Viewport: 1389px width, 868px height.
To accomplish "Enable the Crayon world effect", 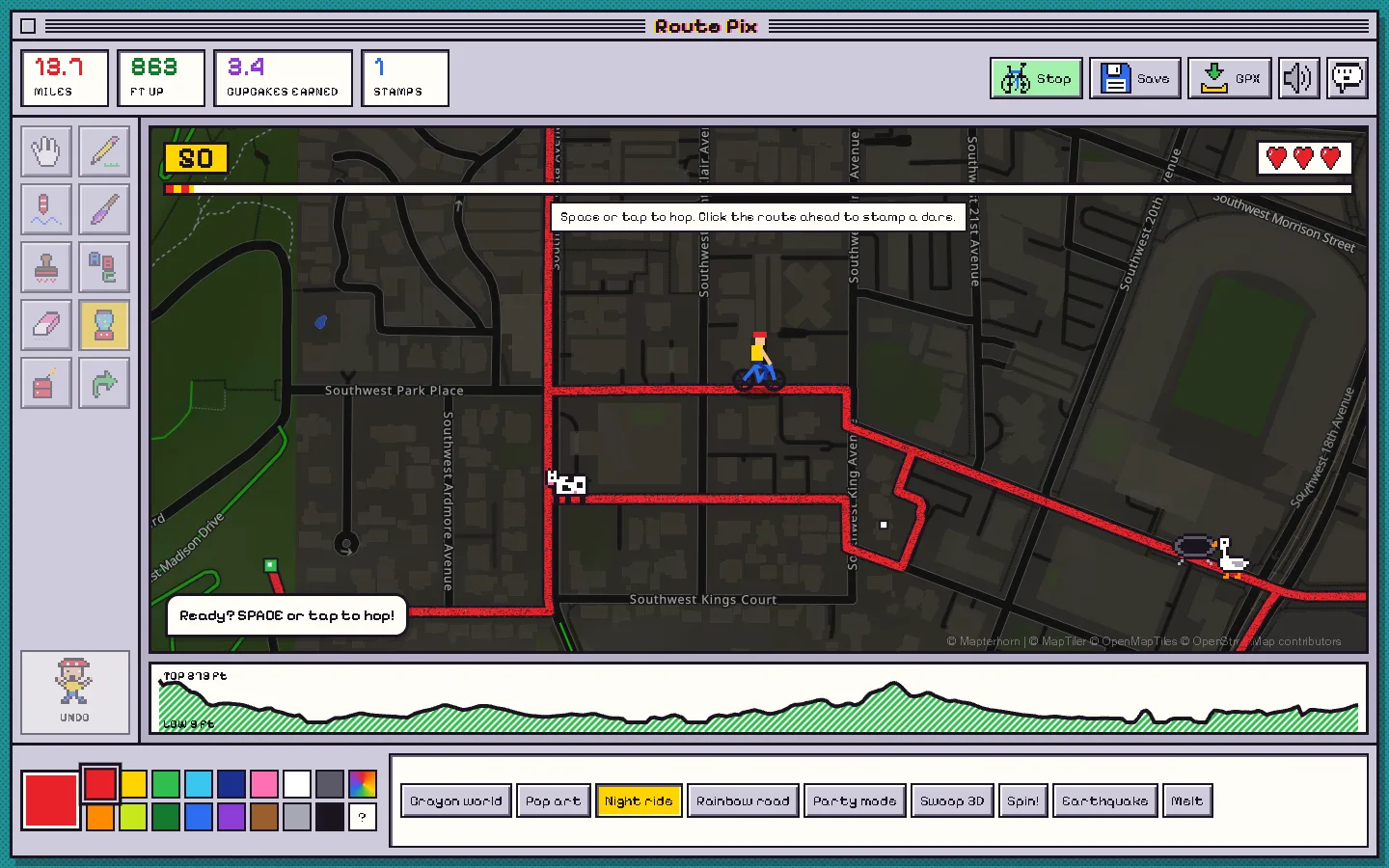I will click(455, 800).
